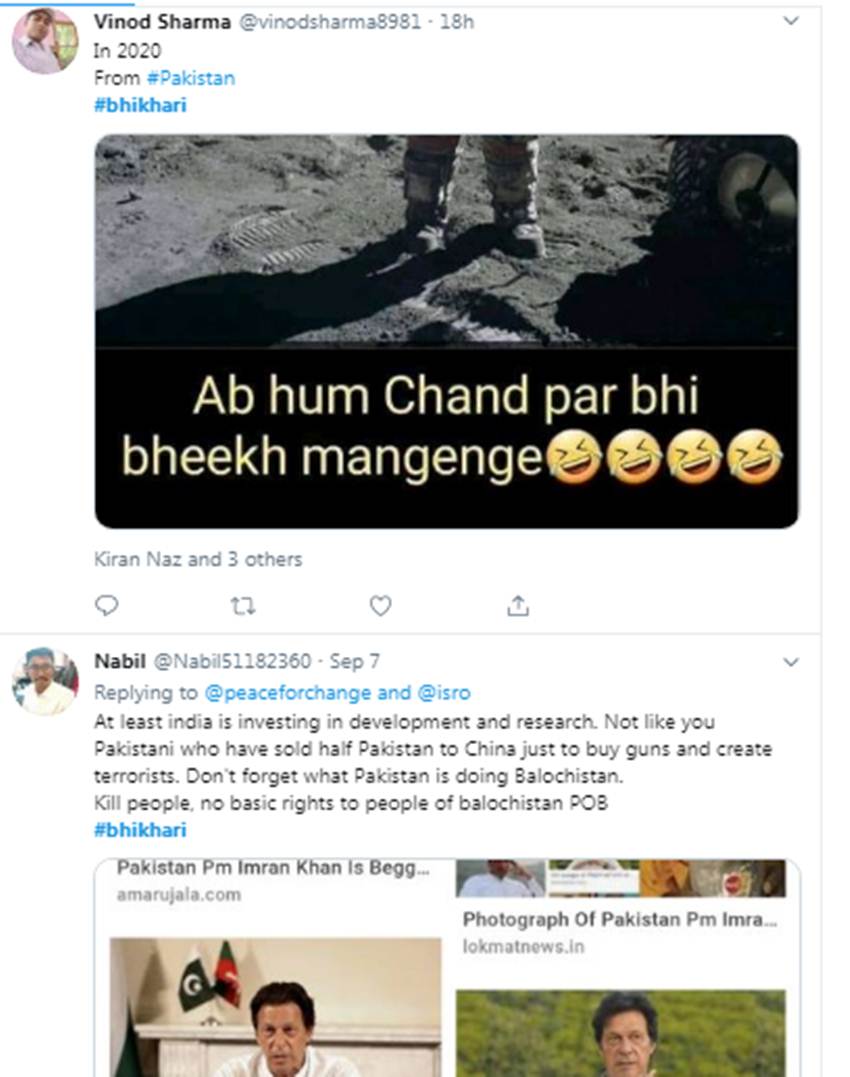850x1077 pixels.
Task: Click Nabil's display name
Action: click(118, 661)
